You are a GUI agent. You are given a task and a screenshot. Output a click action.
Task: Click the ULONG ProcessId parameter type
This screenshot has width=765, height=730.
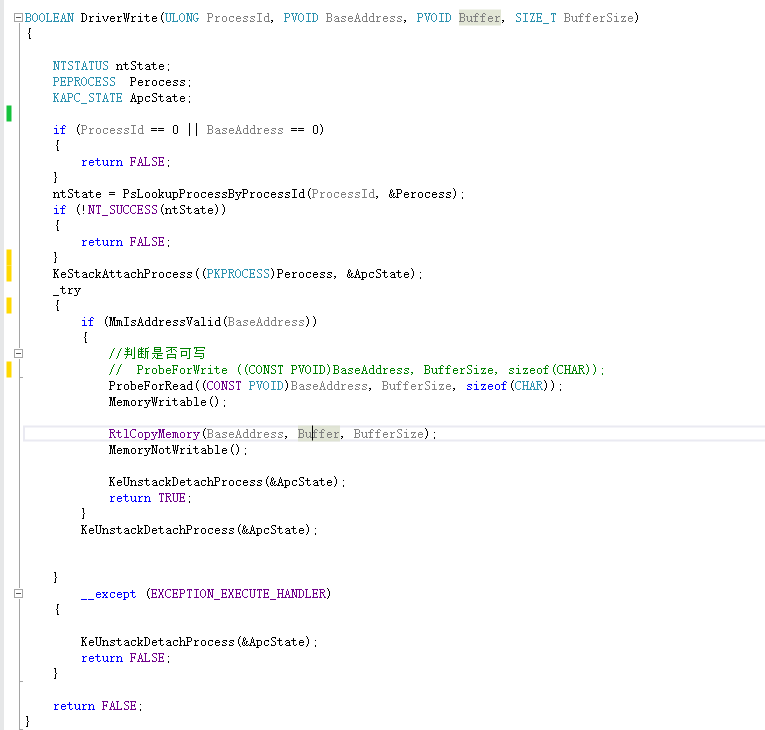[182, 18]
